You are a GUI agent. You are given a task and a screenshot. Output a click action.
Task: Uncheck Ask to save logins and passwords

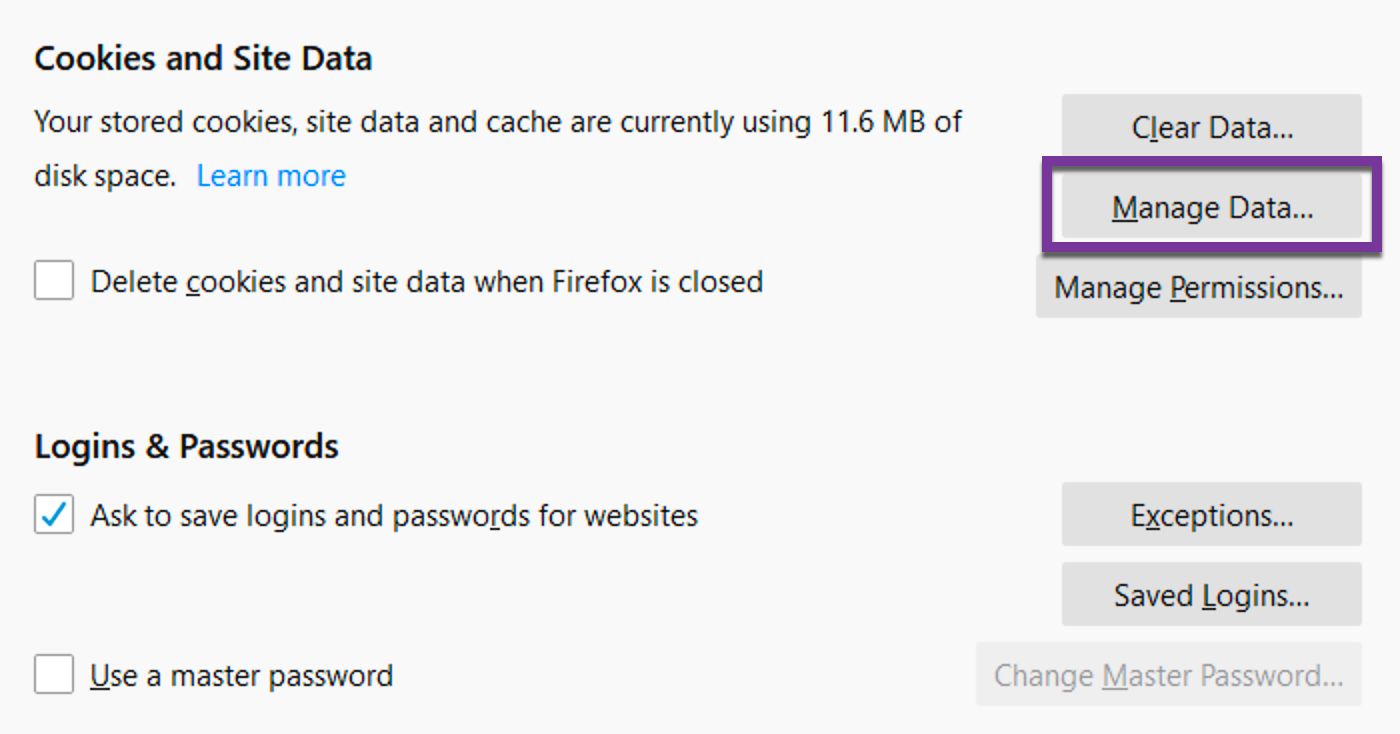[54, 516]
